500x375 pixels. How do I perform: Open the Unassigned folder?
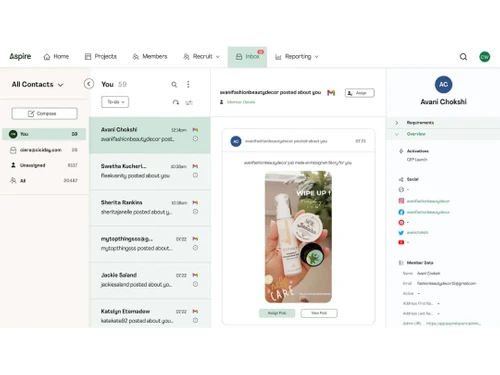click(x=44, y=165)
